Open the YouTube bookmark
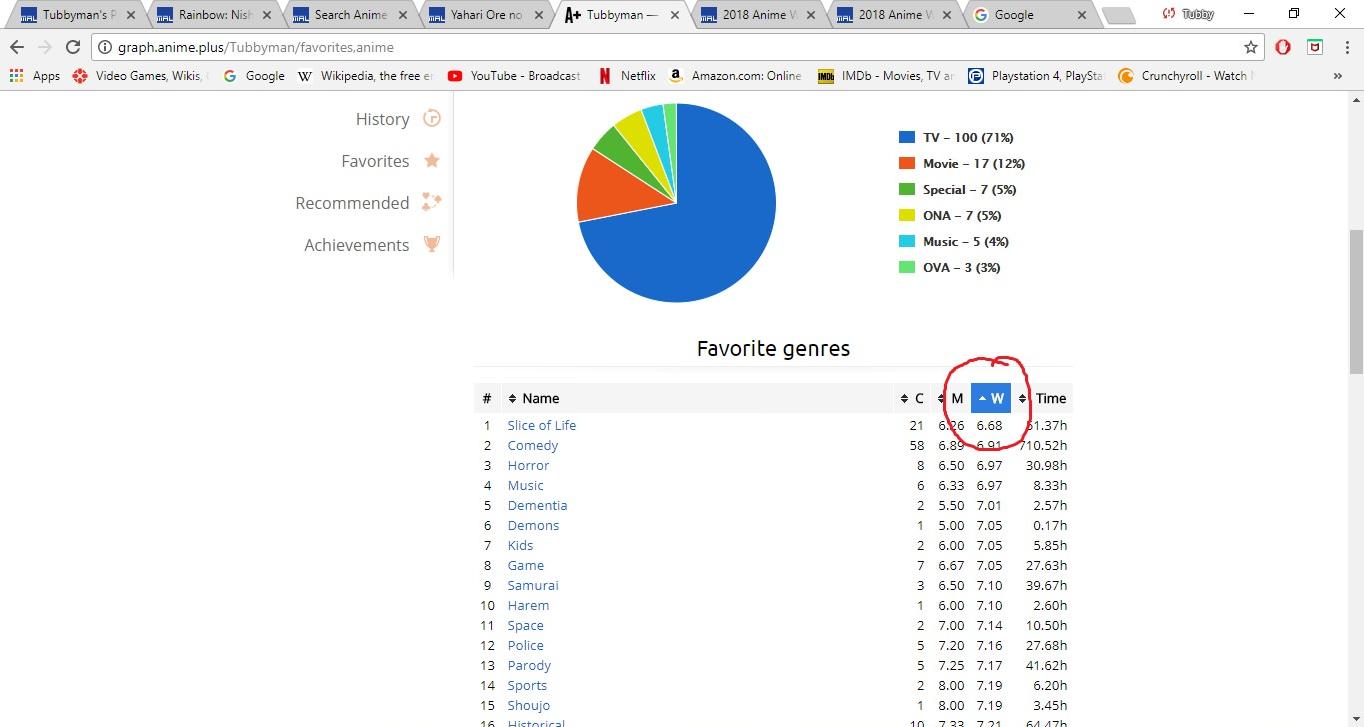This screenshot has width=1364, height=727. (514, 76)
